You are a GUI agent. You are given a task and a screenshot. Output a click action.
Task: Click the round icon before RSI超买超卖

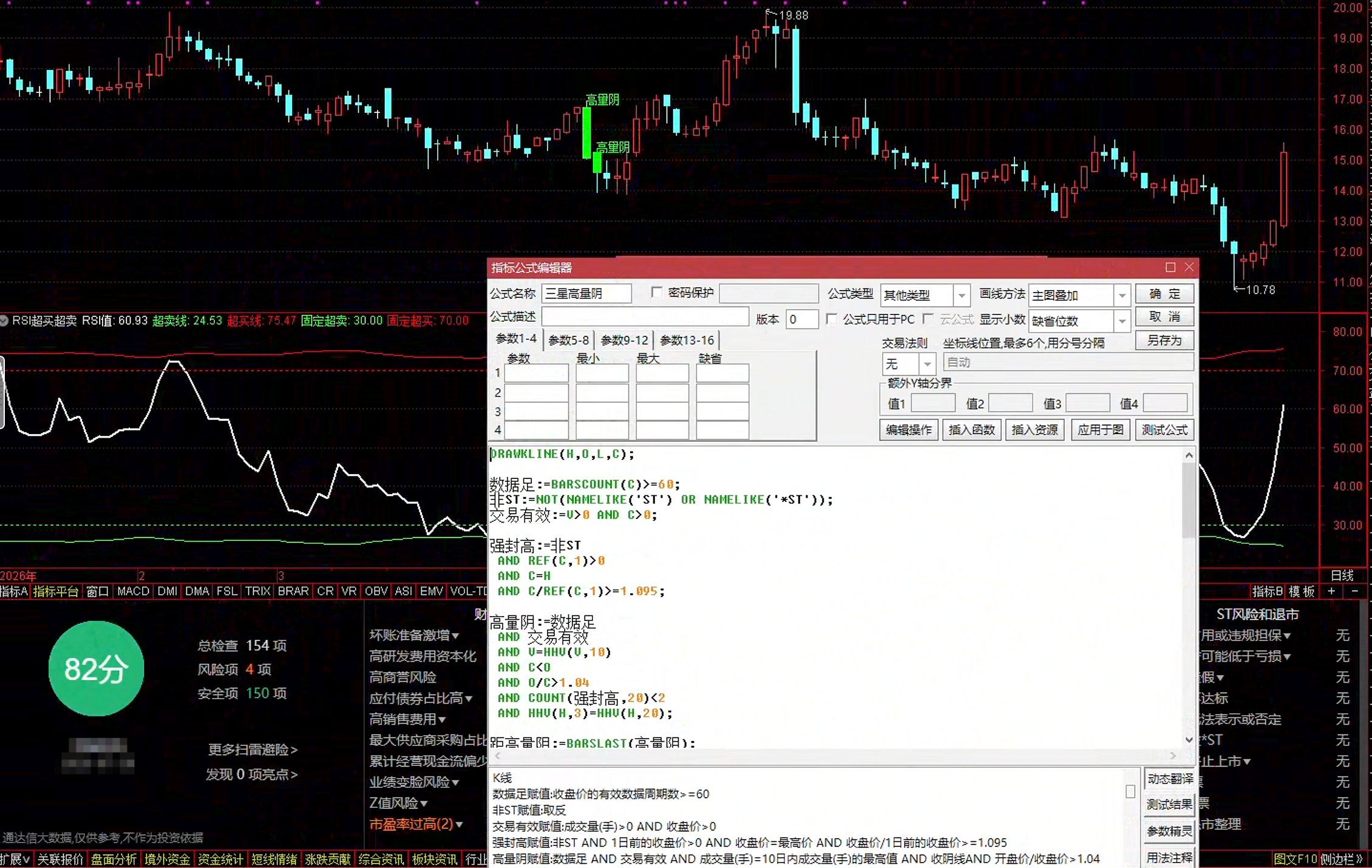click(x=4, y=320)
